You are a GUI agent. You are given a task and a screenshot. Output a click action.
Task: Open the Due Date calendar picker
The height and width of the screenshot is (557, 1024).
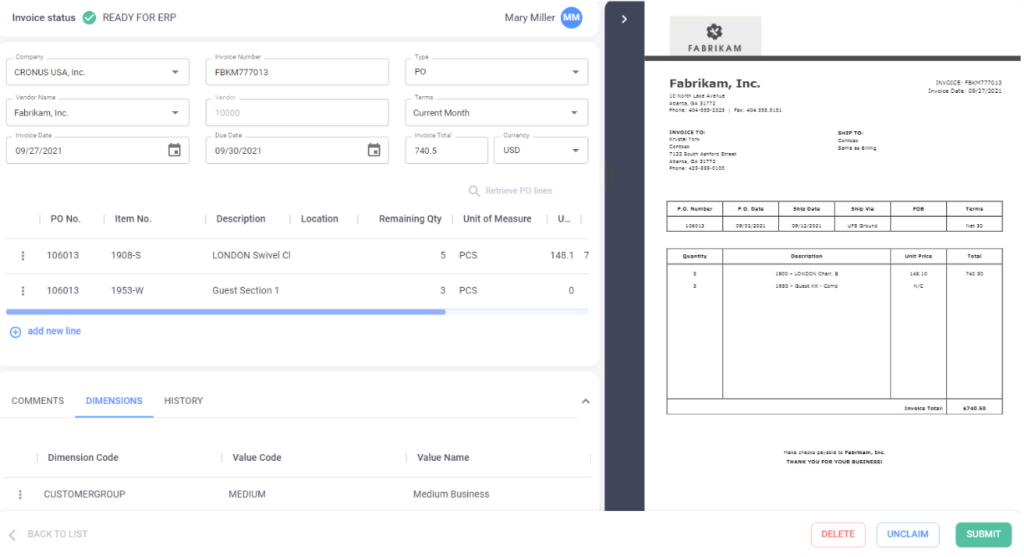[x=374, y=150]
